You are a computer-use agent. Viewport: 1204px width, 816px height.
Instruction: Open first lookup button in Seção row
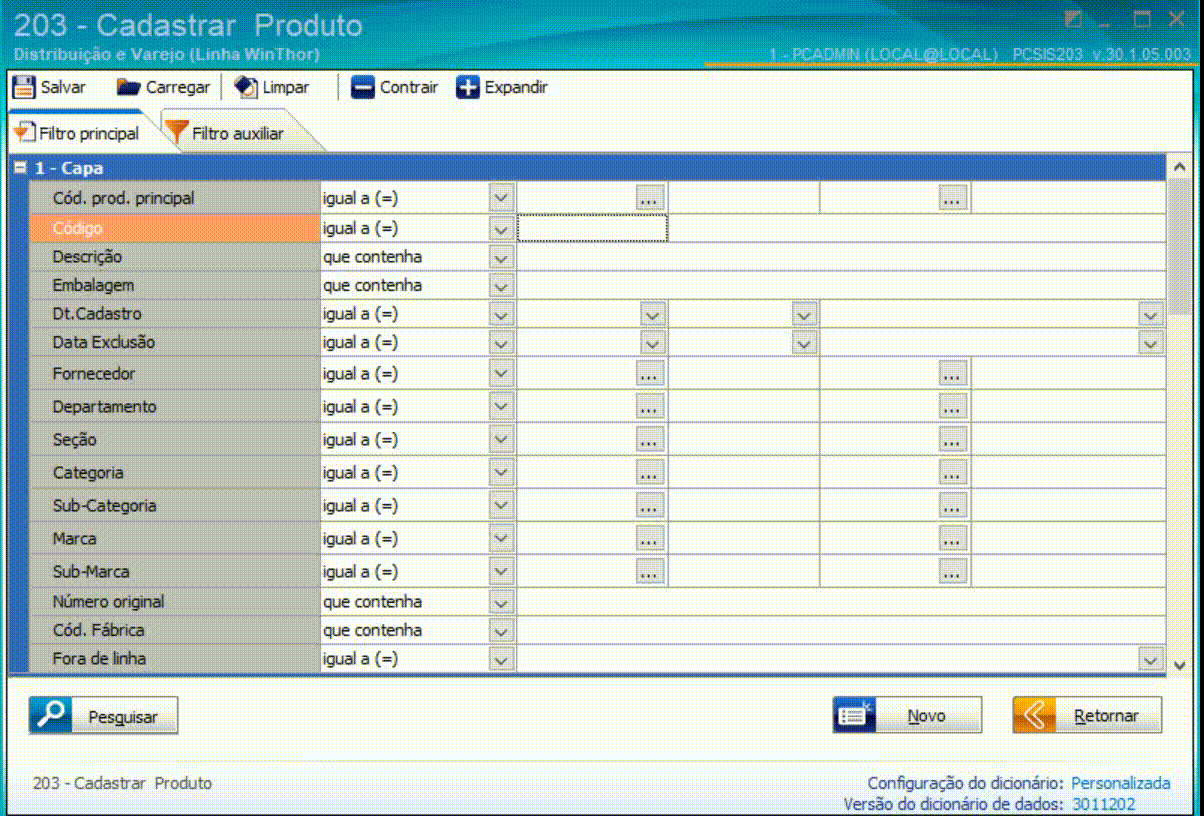pyautogui.click(x=650, y=440)
